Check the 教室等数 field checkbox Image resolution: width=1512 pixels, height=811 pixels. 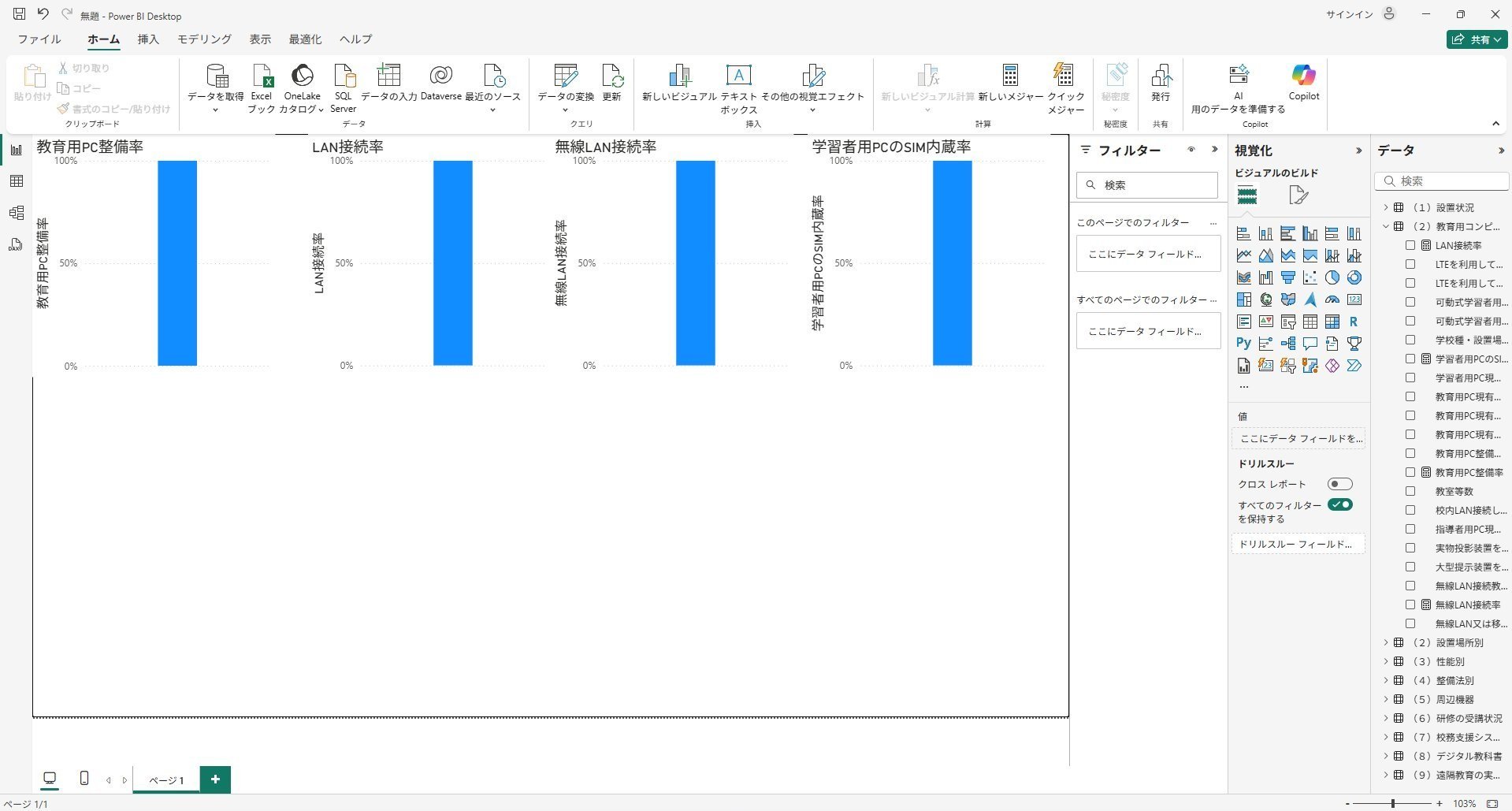(x=1410, y=491)
